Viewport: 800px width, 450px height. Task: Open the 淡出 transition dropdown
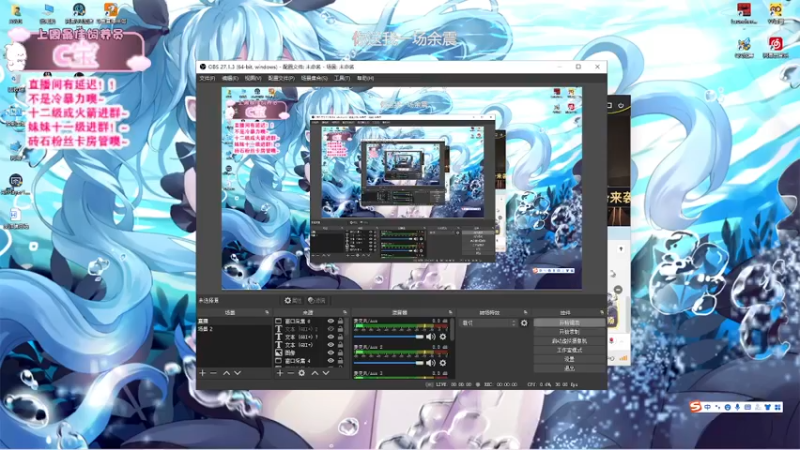tap(489, 323)
